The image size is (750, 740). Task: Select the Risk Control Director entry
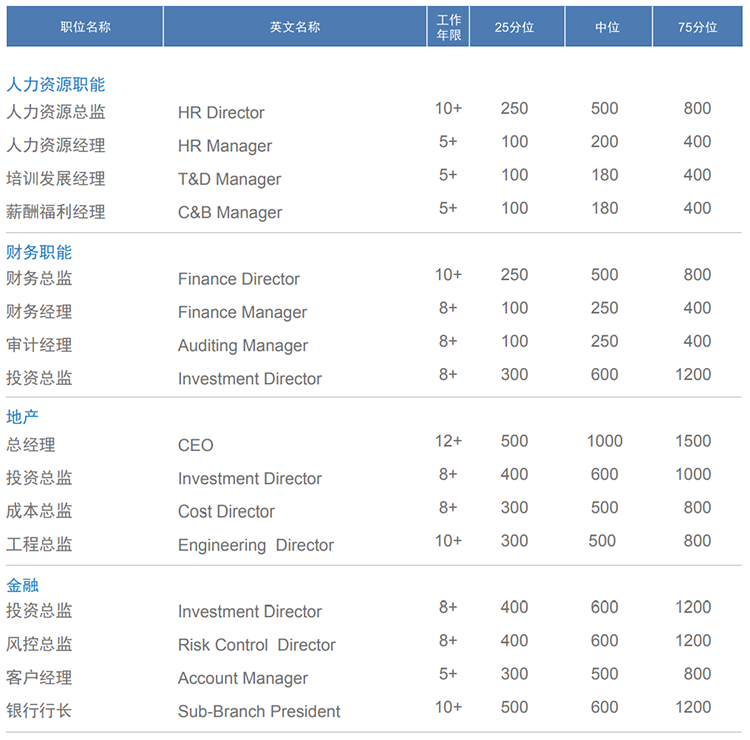click(256, 646)
